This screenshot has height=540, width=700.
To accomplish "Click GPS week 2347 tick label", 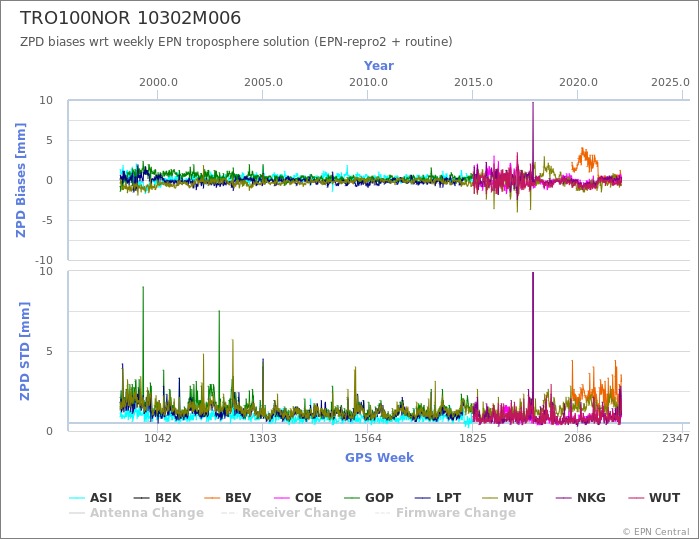I will click(x=676, y=438).
